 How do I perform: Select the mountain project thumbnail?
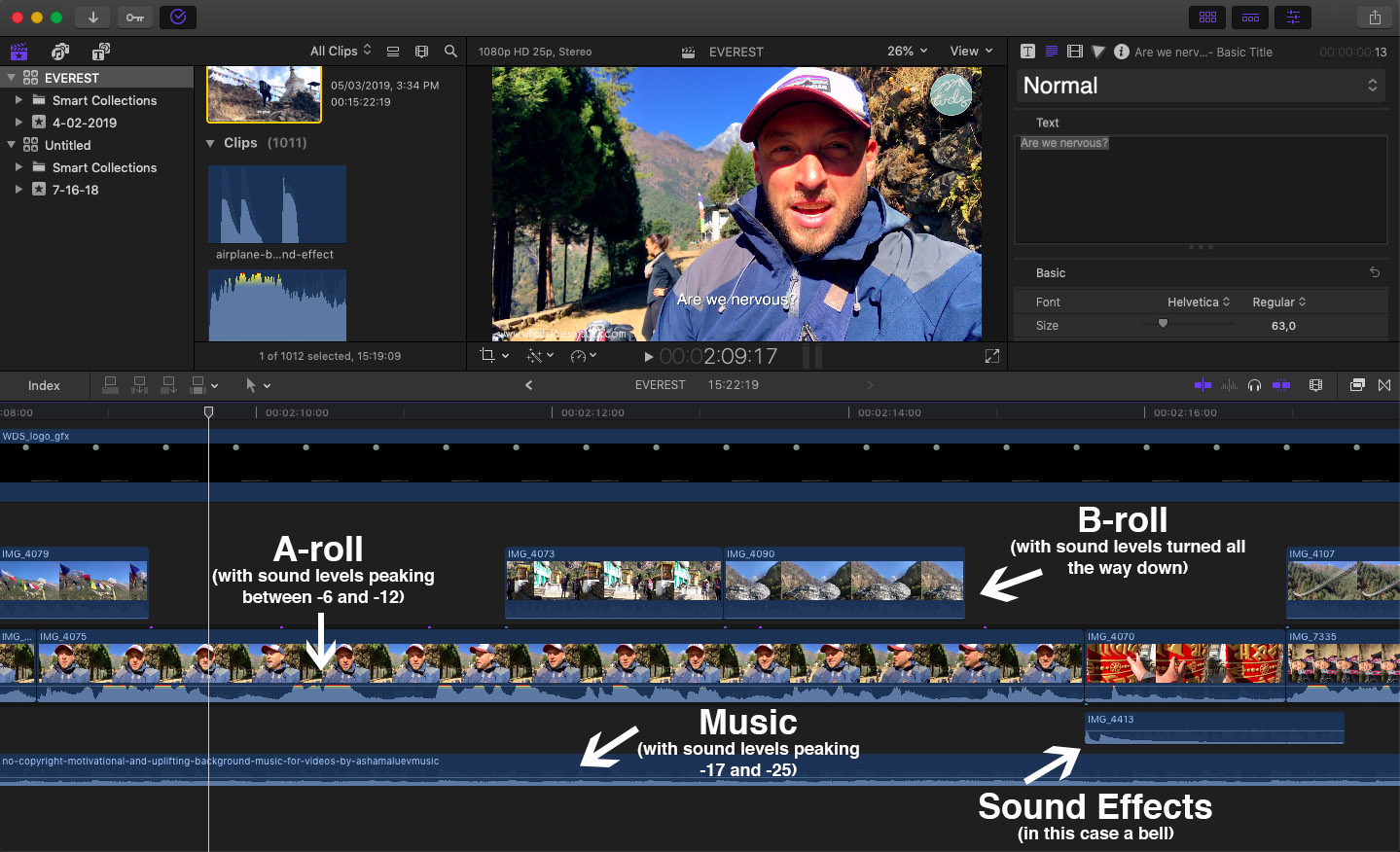(264, 94)
